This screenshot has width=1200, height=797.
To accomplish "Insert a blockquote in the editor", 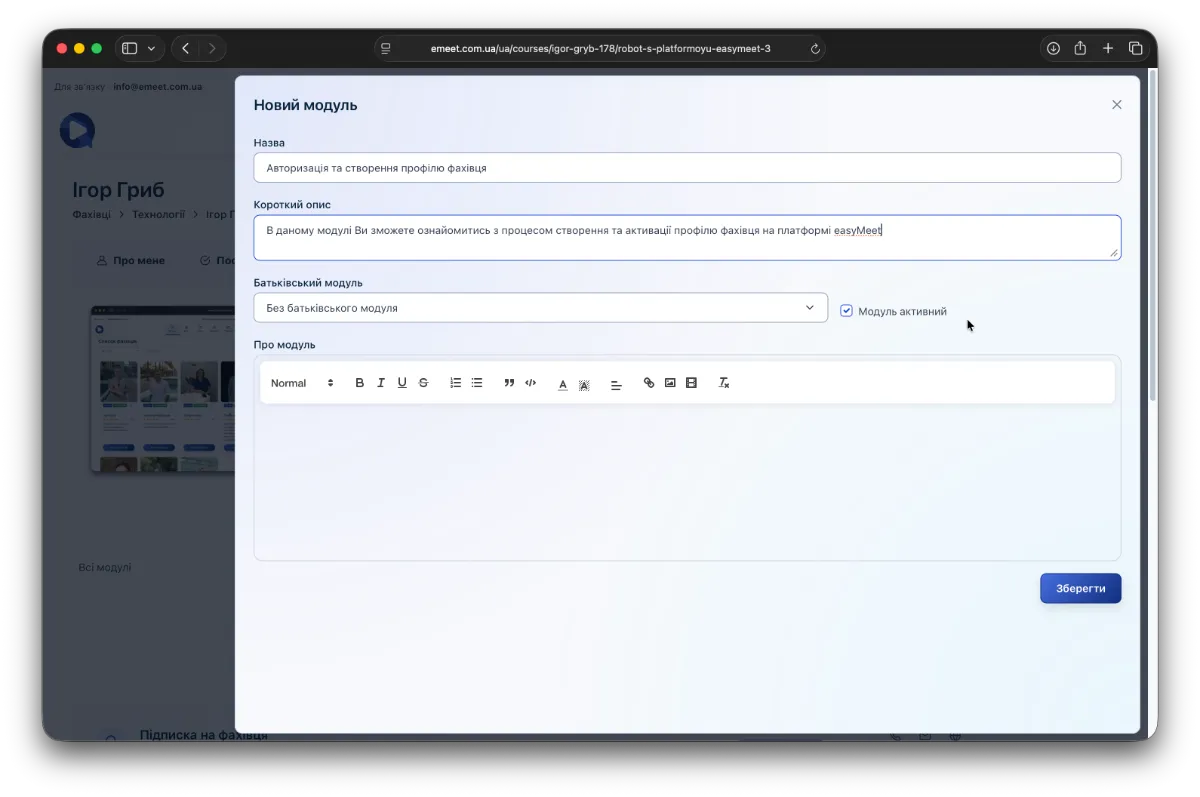I will [509, 383].
